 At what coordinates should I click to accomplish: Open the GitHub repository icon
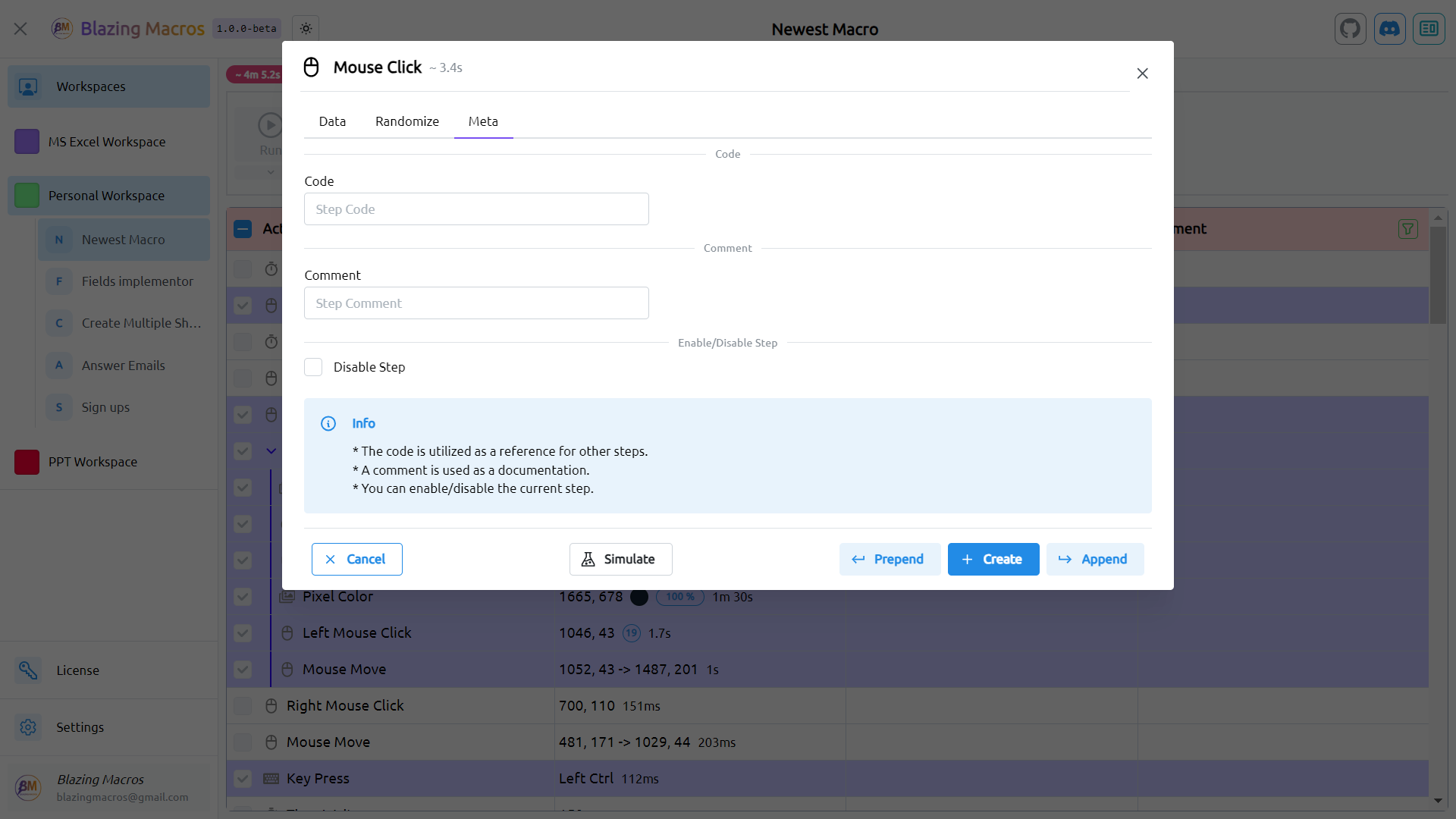[x=1350, y=29]
